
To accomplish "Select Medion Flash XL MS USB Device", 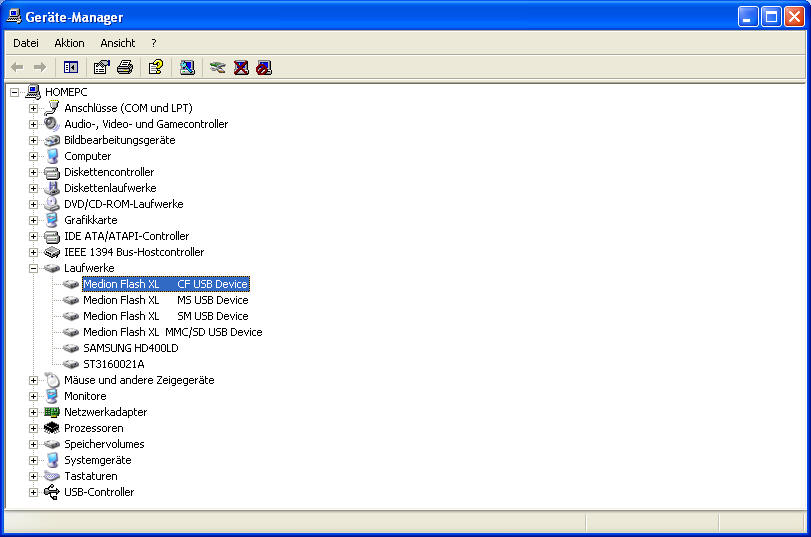I will [166, 300].
